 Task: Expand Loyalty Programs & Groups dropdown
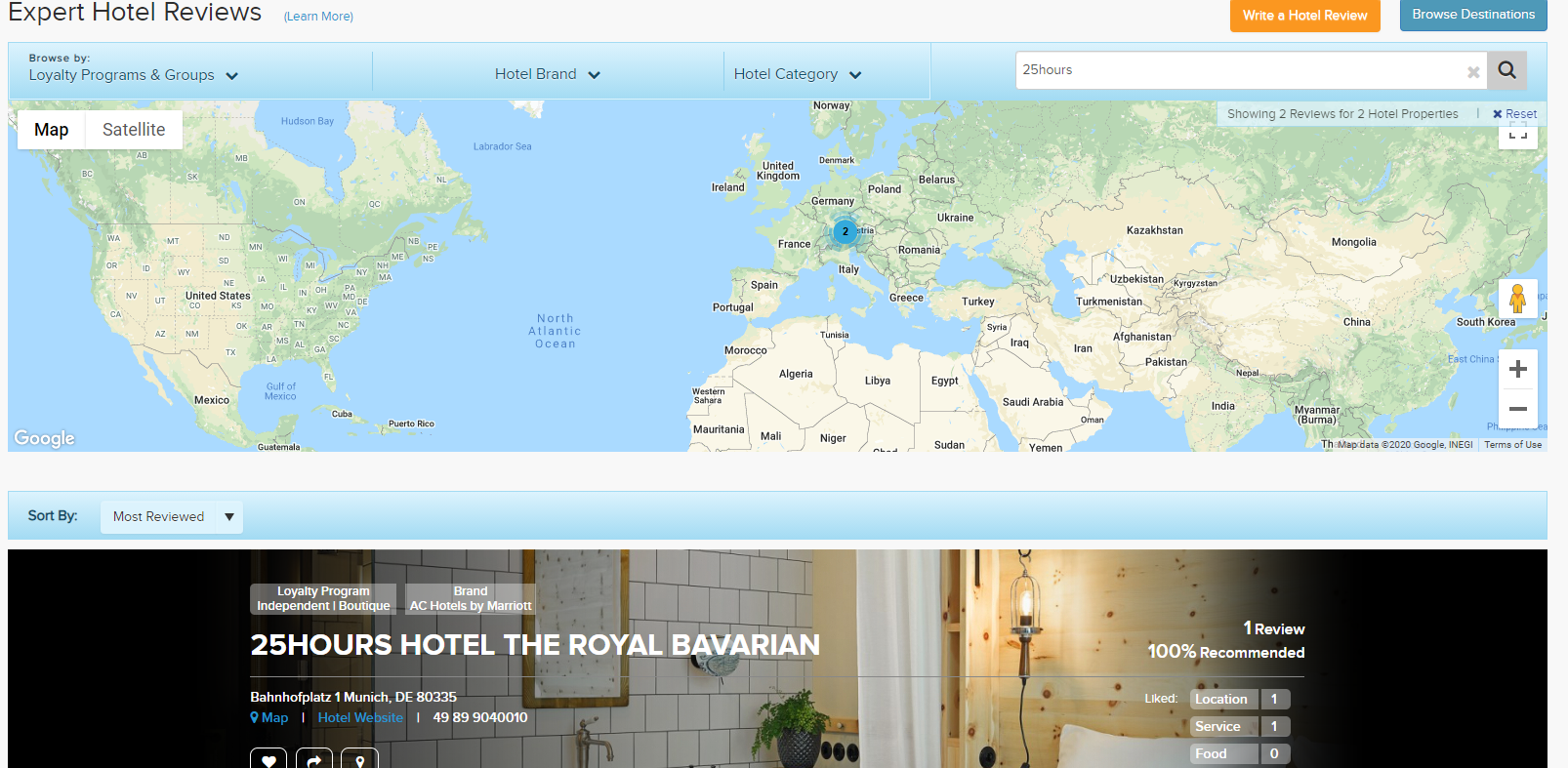pyautogui.click(x=134, y=75)
